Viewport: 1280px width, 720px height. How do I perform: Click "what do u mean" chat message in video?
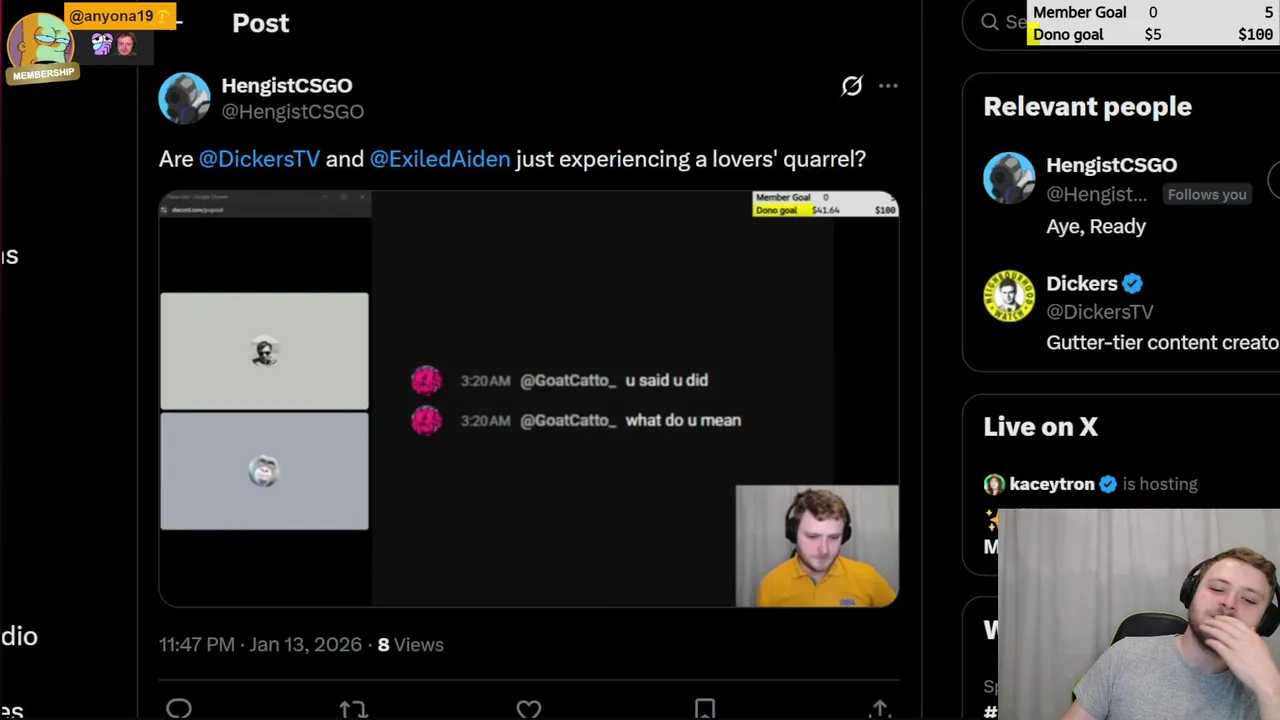pos(683,421)
